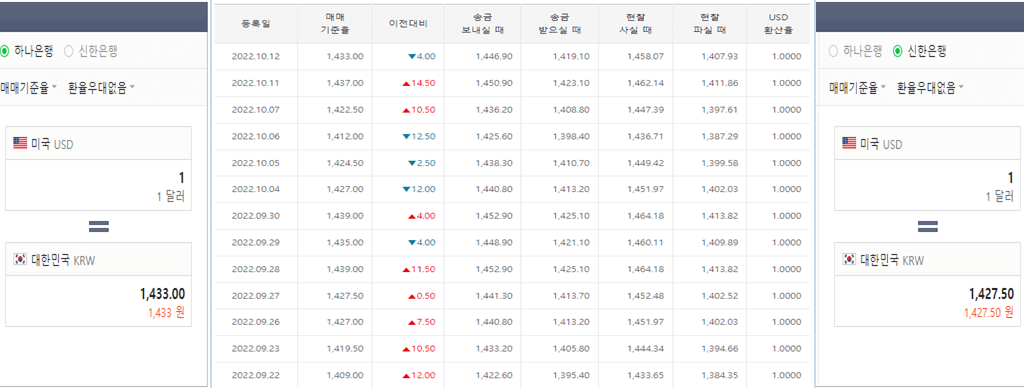The height and width of the screenshot is (388, 1024).
Task: Click the 등록일 column header
Action: point(255,24)
